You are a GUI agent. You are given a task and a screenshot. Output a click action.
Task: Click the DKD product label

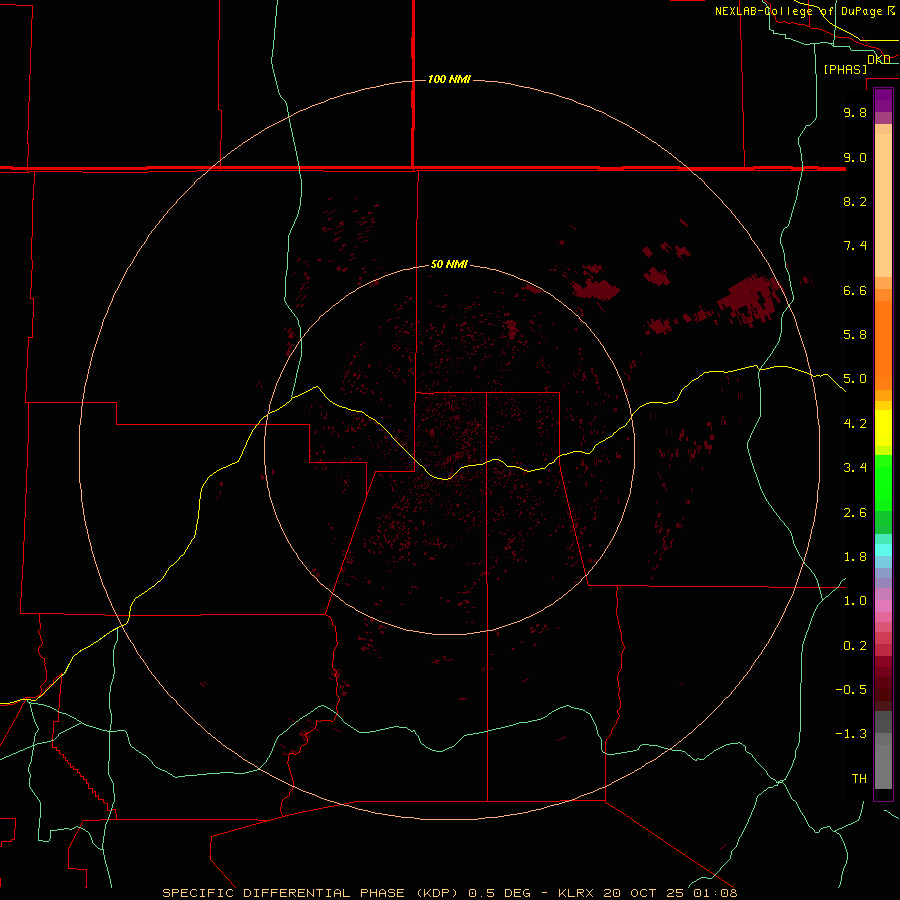[879, 59]
